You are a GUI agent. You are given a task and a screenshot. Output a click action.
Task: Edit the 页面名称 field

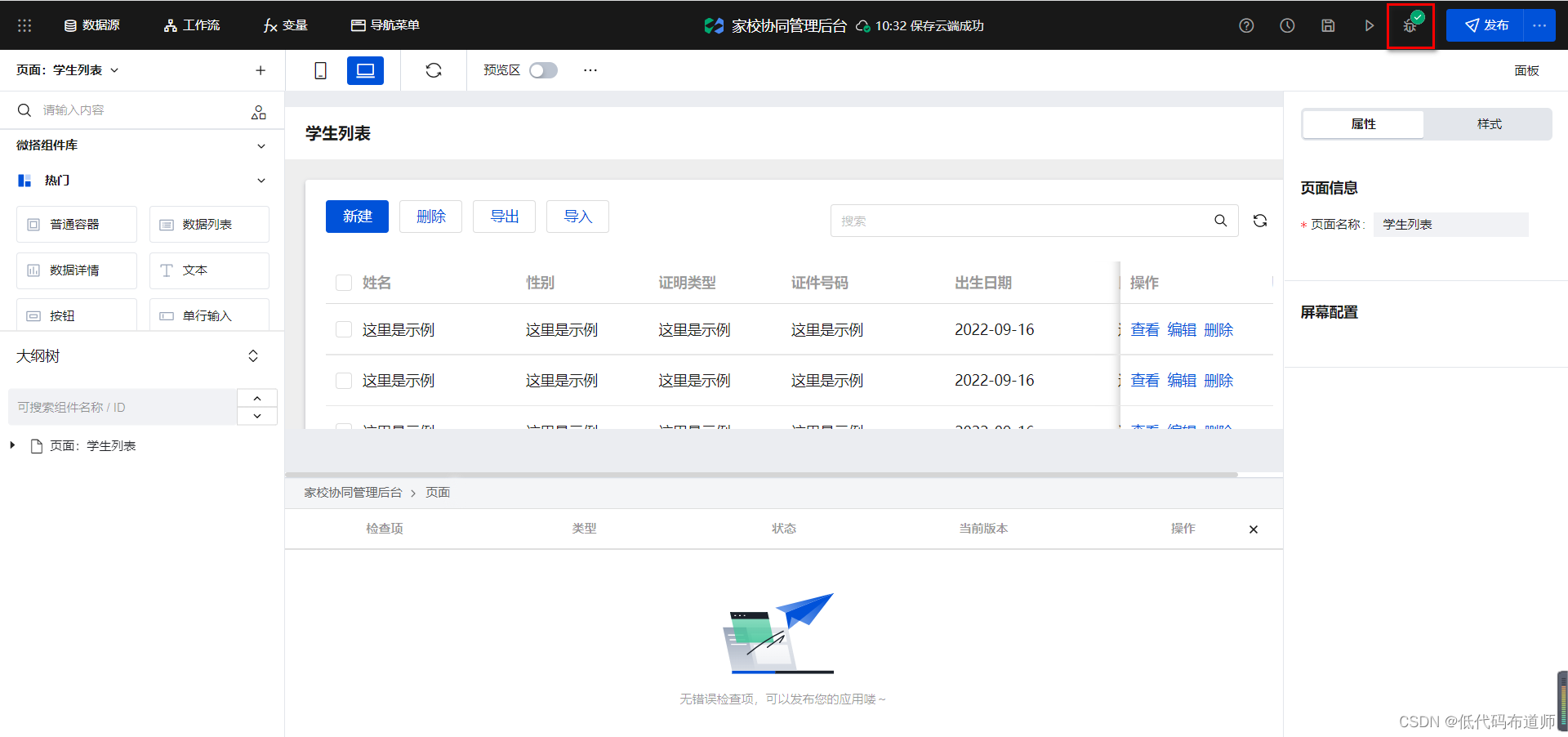click(1451, 225)
